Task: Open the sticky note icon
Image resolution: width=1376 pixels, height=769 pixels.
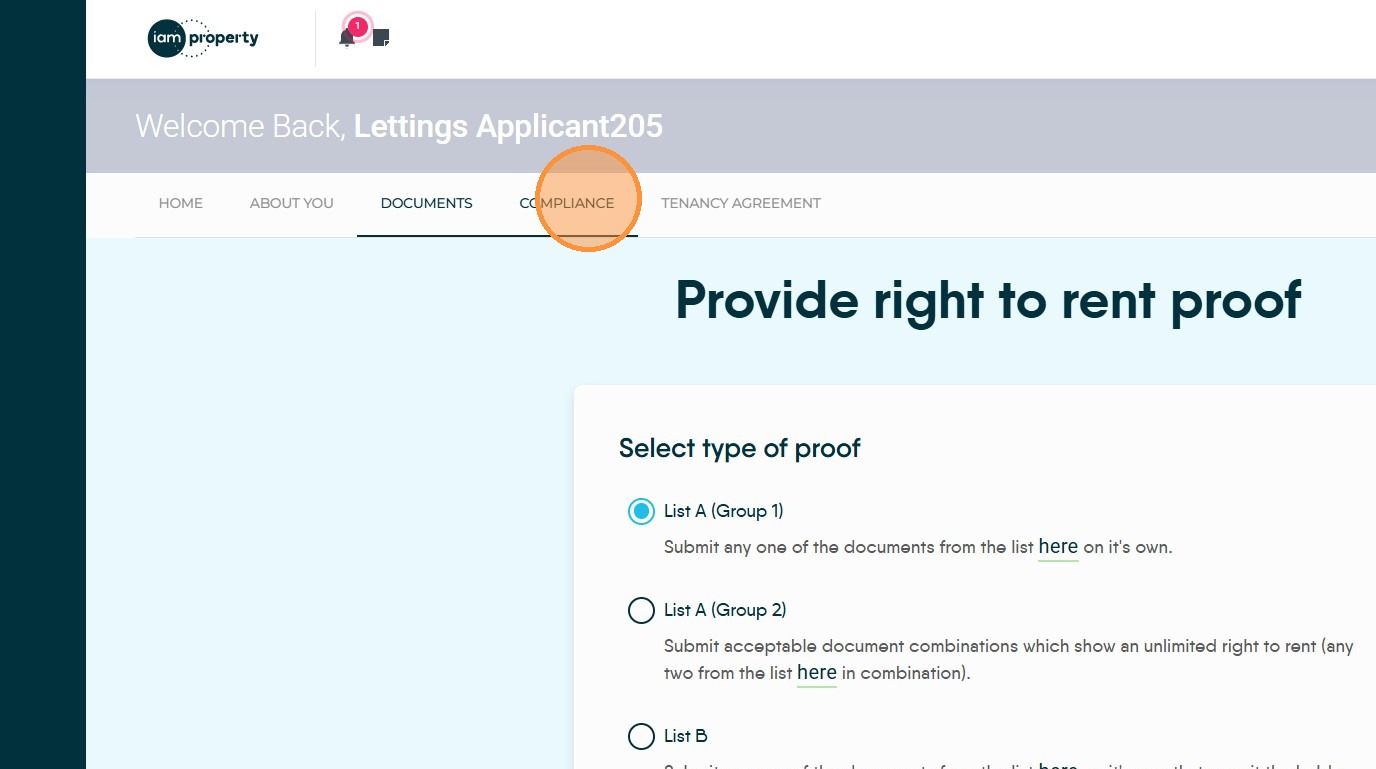Action: (380, 38)
